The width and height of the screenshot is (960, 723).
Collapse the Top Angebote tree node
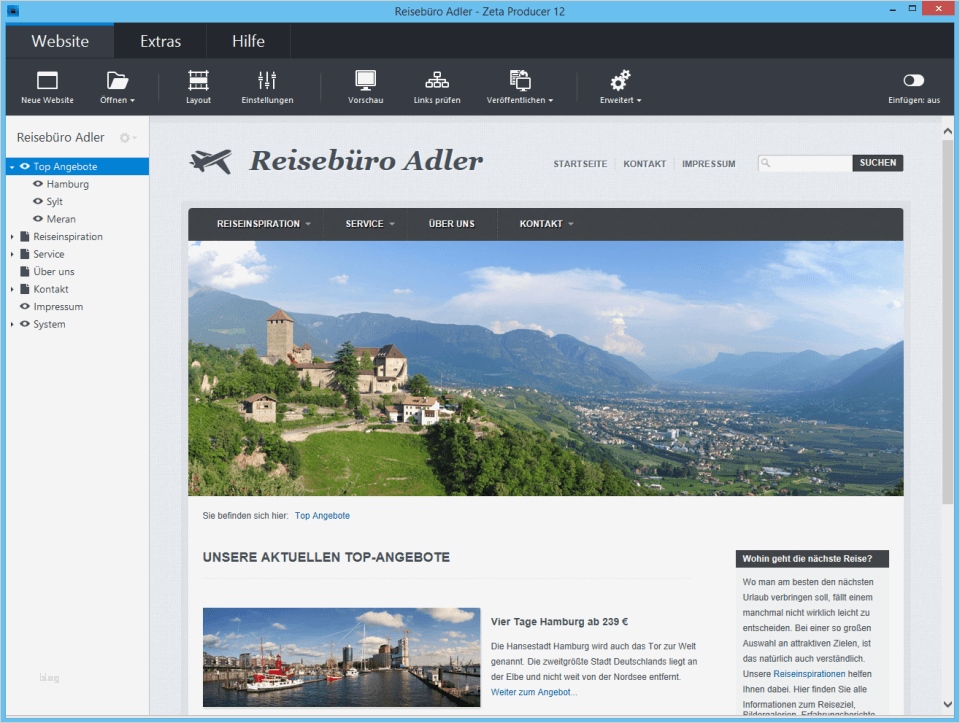click(12, 167)
